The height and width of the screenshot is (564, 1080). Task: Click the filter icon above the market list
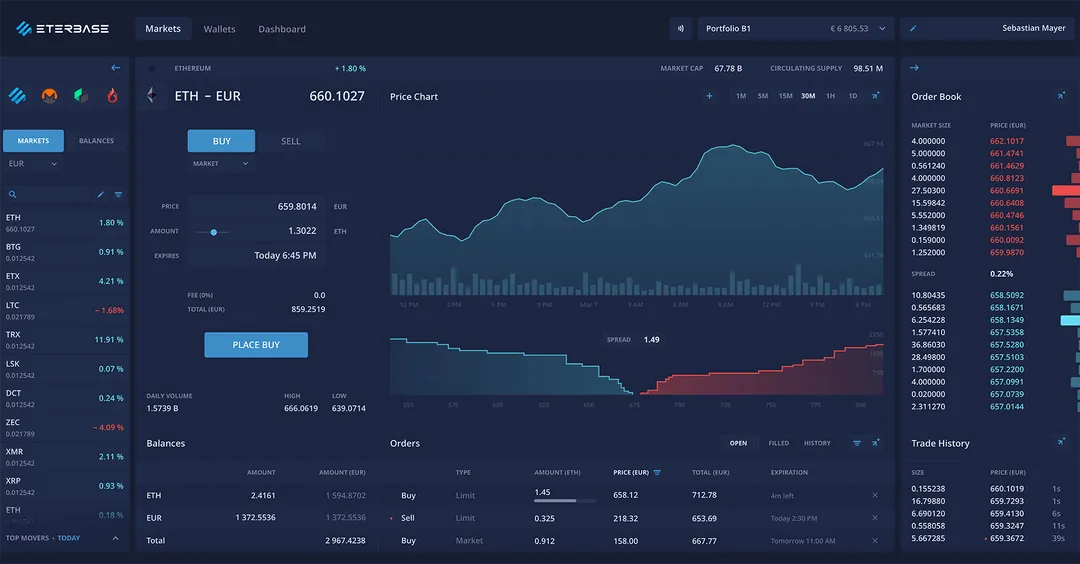tap(118, 195)
